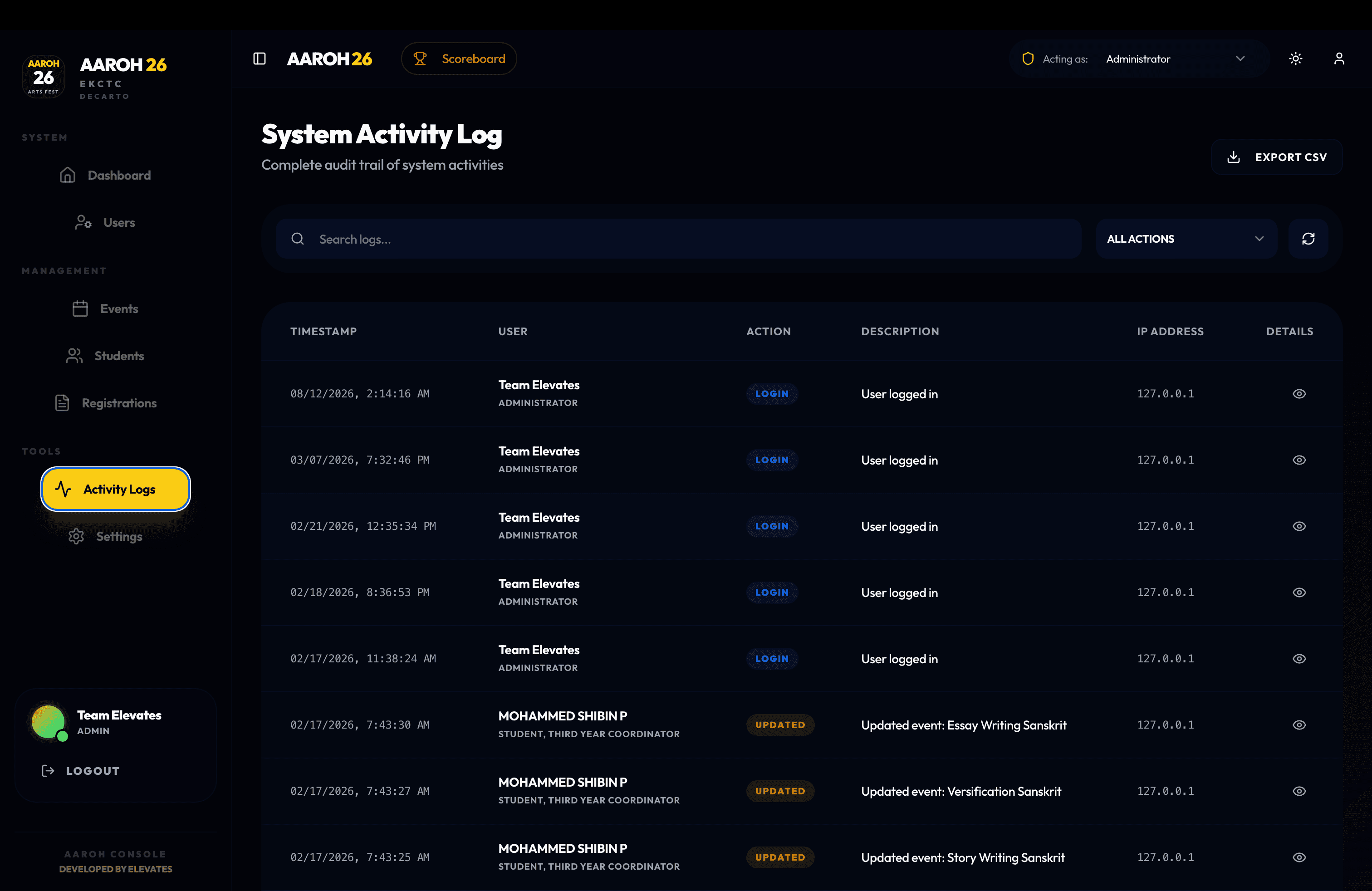View details of Essay Writing Sanskrit update
This screenshot has height=891, width=1372.
click(x=1299, y=725)
